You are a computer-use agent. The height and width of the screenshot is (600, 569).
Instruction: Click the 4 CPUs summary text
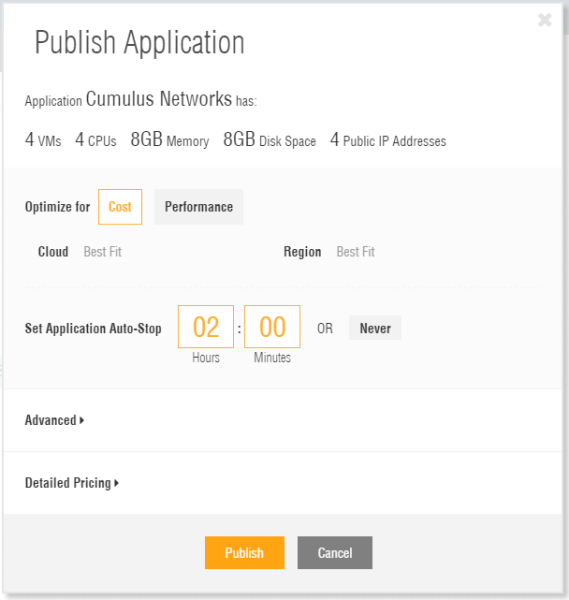coord(96,140)
